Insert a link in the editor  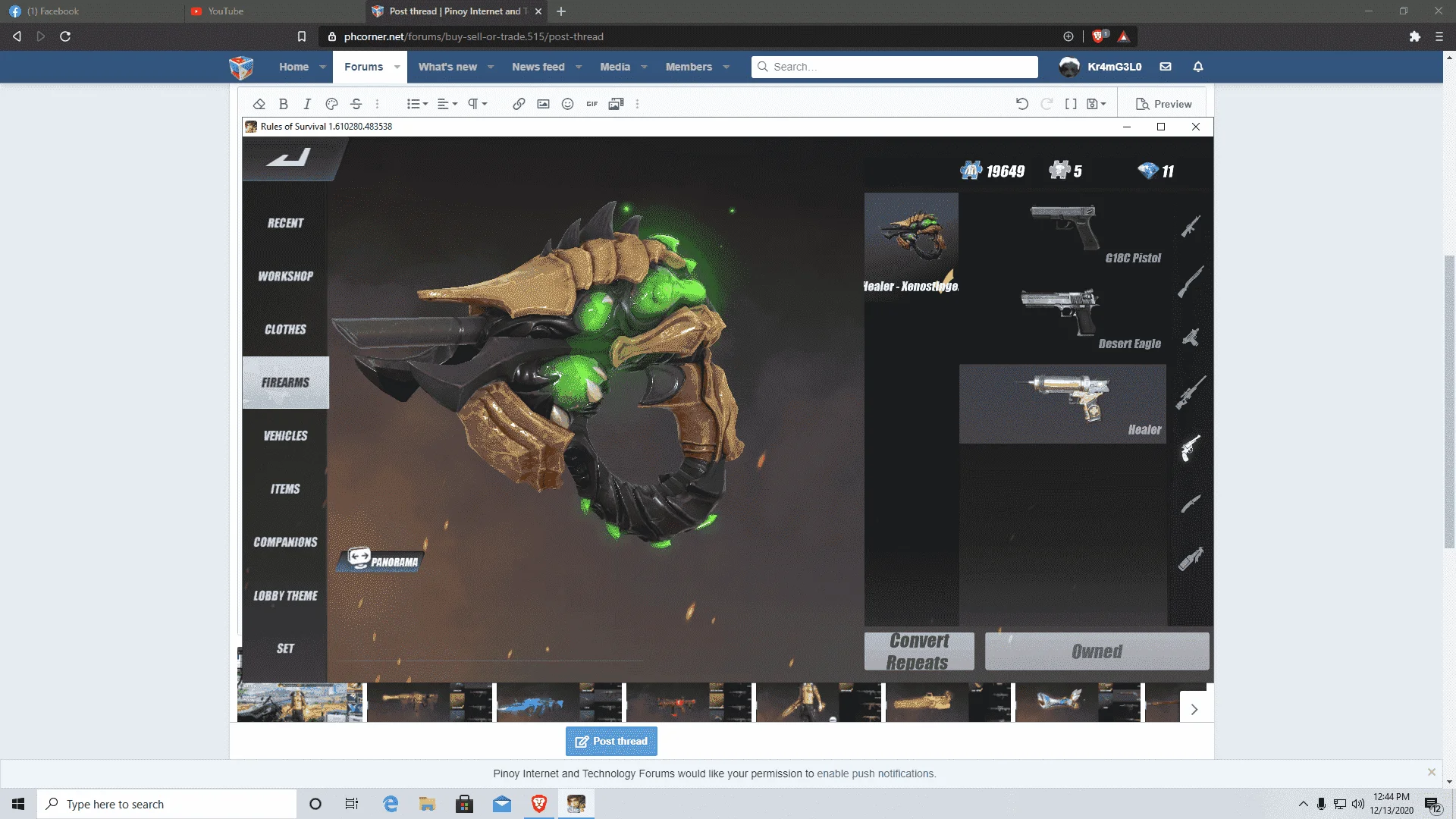tap(519, 104)
